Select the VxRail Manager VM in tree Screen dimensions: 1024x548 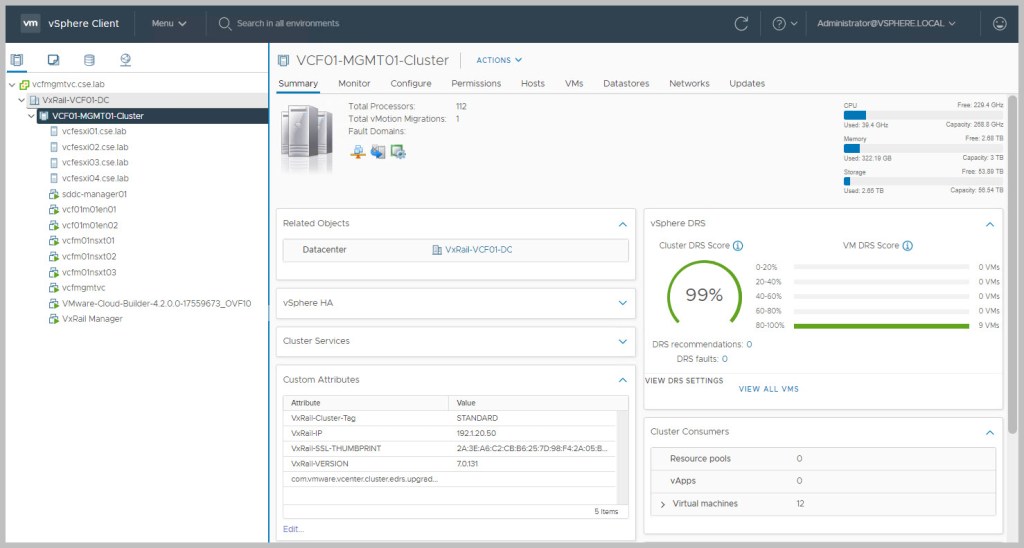click(91, 319)
